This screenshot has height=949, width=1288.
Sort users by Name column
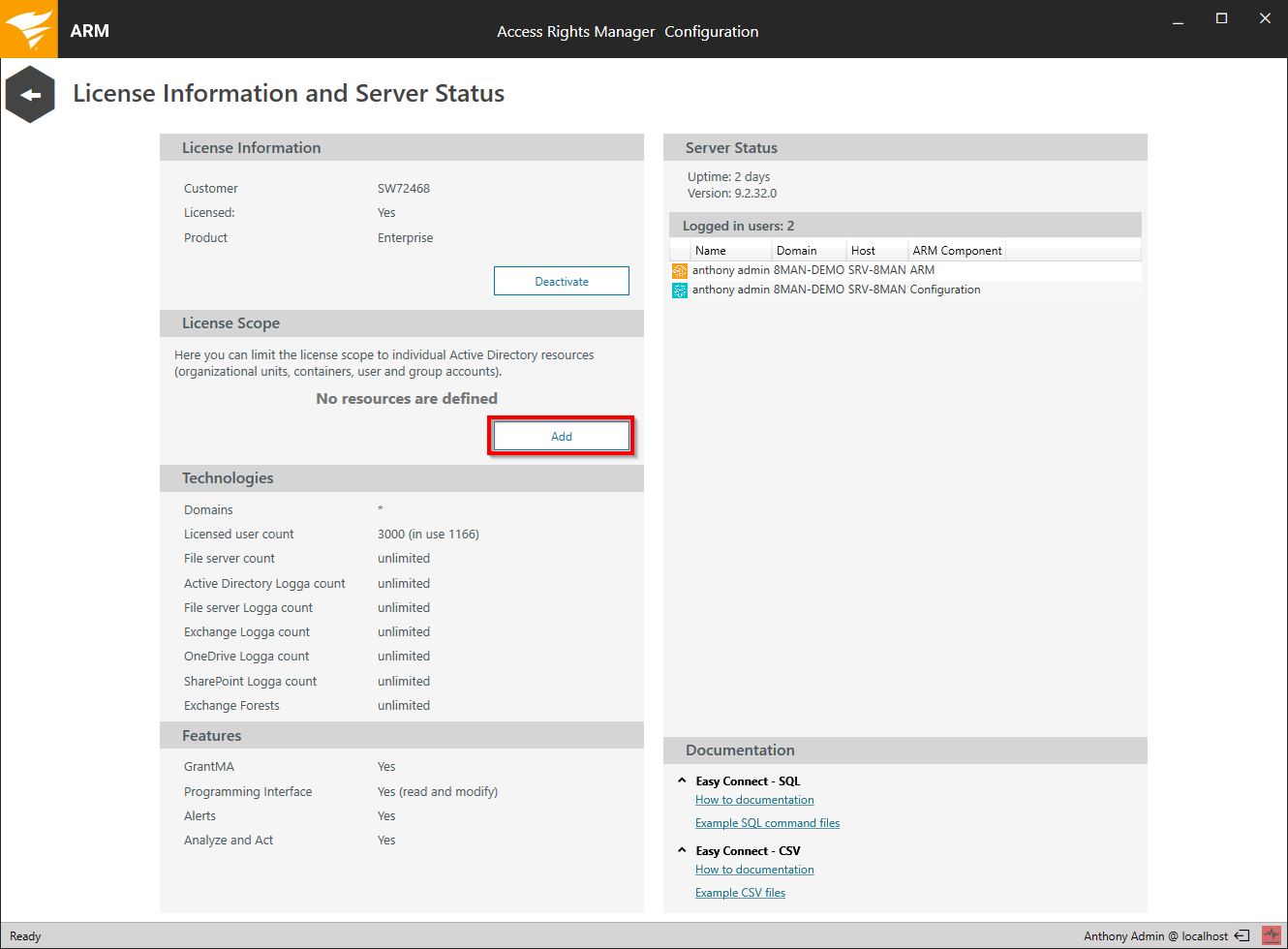(731, 250)
